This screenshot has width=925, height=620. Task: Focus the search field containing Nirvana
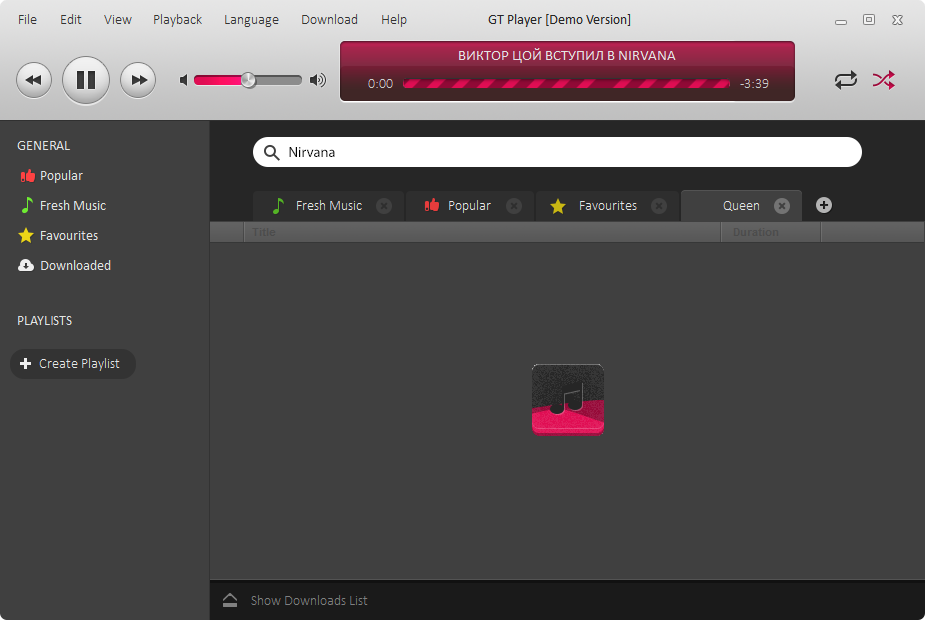[557, 152]
